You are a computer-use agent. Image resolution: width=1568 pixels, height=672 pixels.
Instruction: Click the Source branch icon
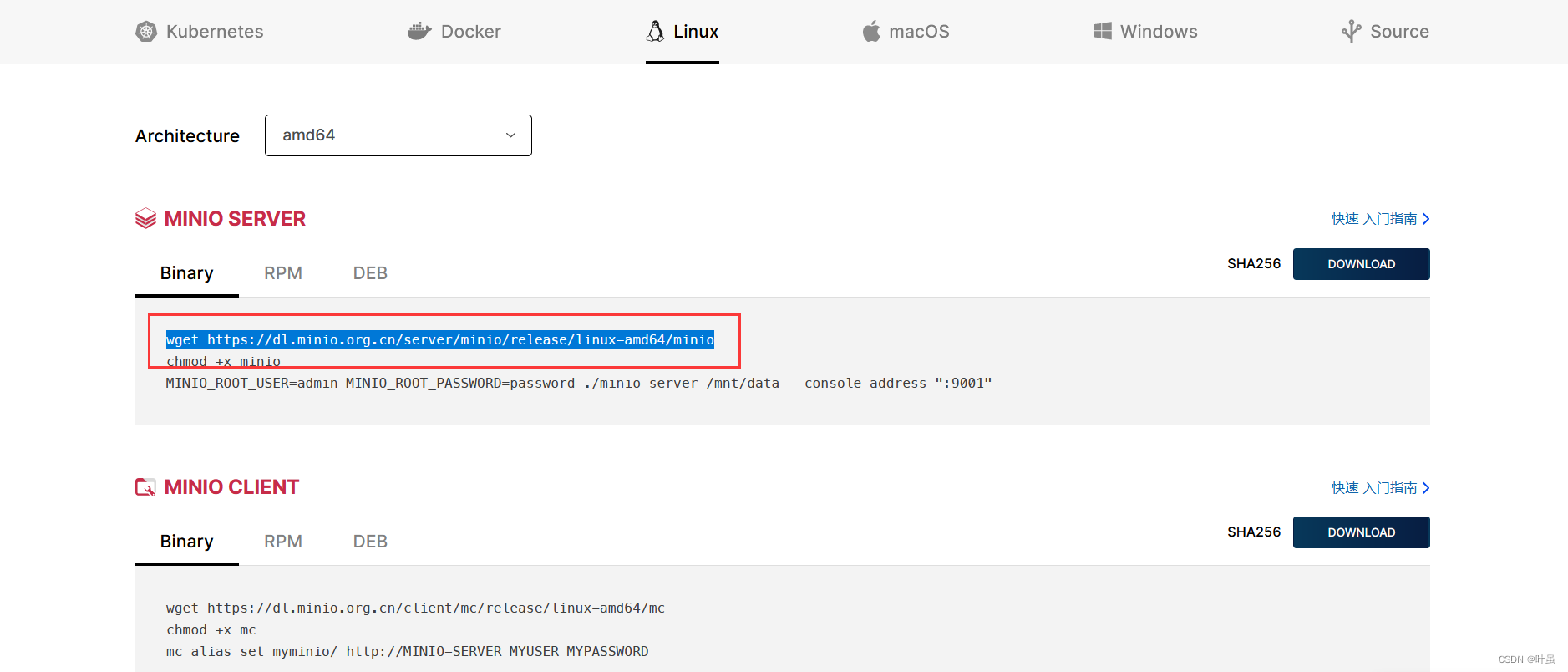coord(1352,31)
